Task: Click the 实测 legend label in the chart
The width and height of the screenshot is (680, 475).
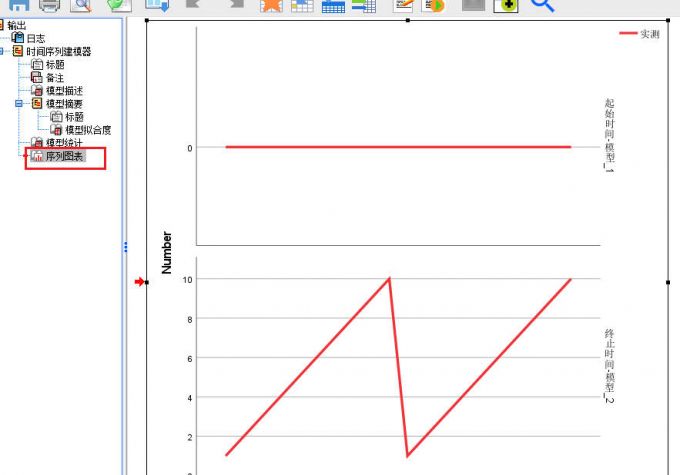Action: point(650,34)
